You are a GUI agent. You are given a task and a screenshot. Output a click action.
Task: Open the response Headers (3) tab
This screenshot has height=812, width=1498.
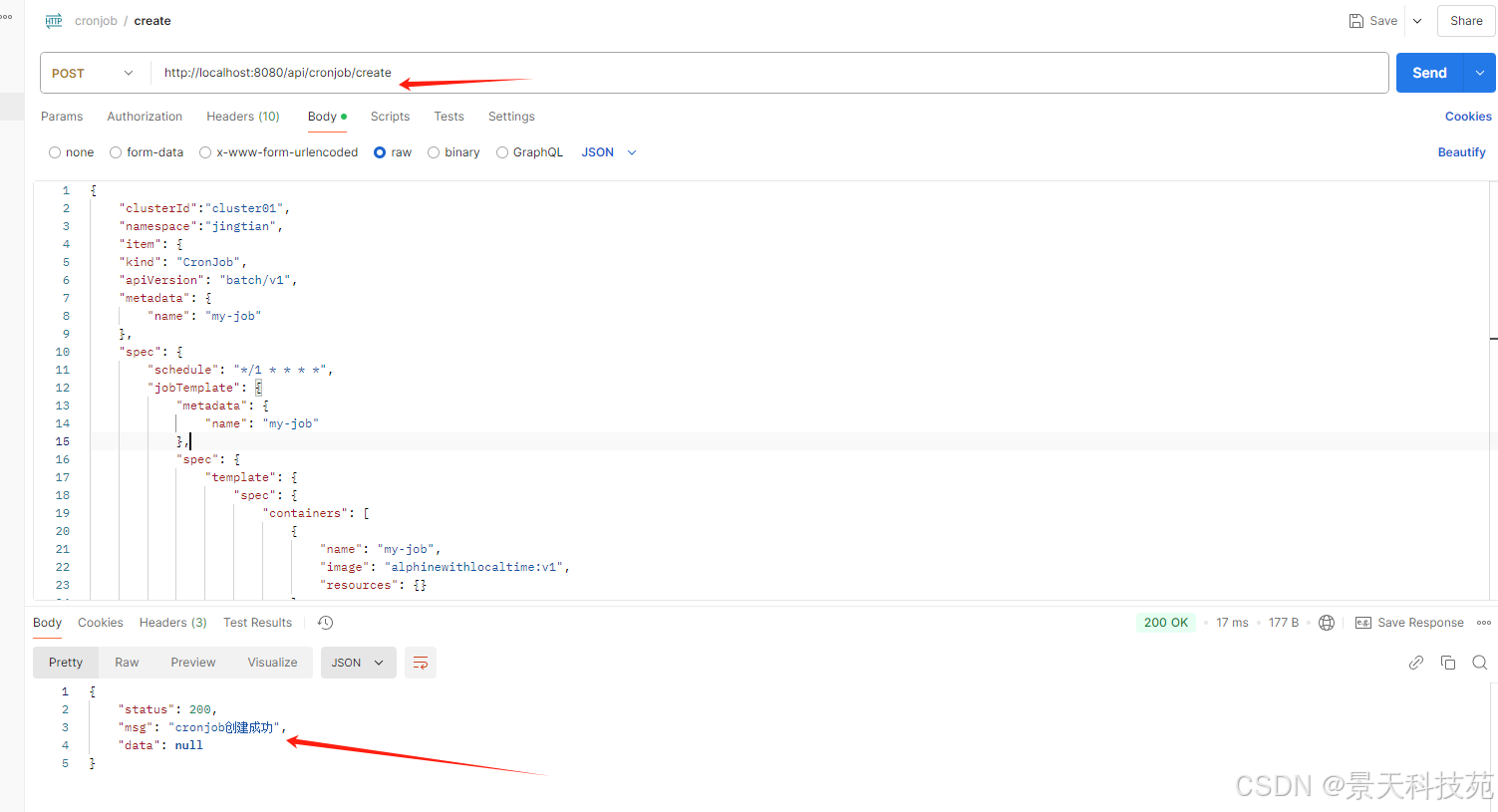point(173,623)
